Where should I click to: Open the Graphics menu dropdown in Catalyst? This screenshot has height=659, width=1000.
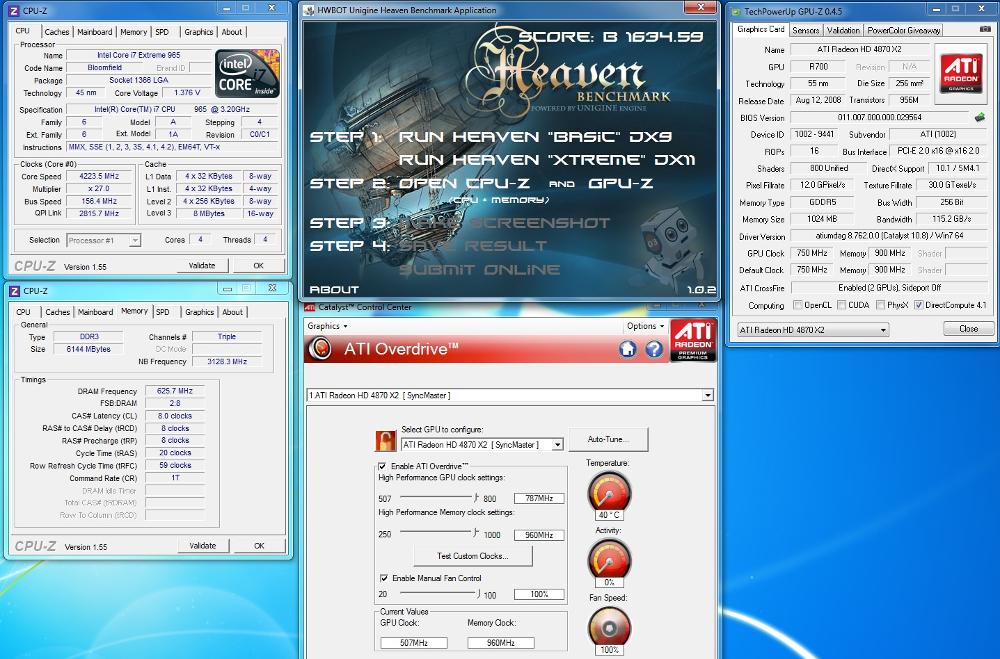[x=327, y=326]
